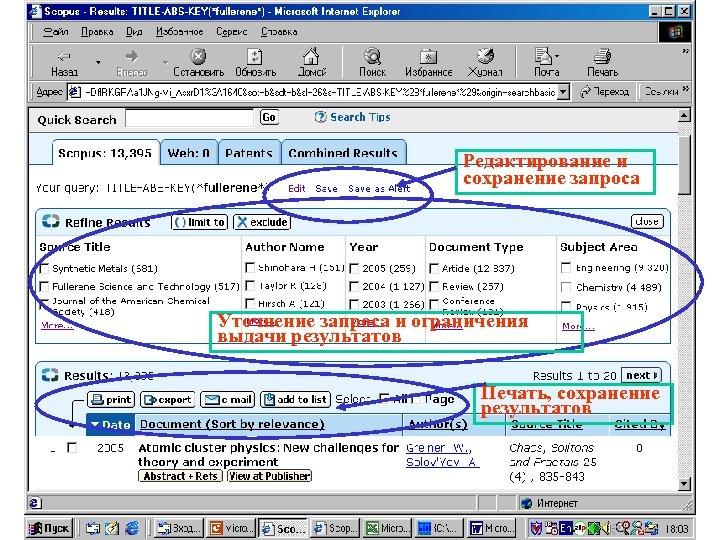The image size is (720, 540).
Task: Switch to the Web: 0 tab
Action: [x=189, y=152]
